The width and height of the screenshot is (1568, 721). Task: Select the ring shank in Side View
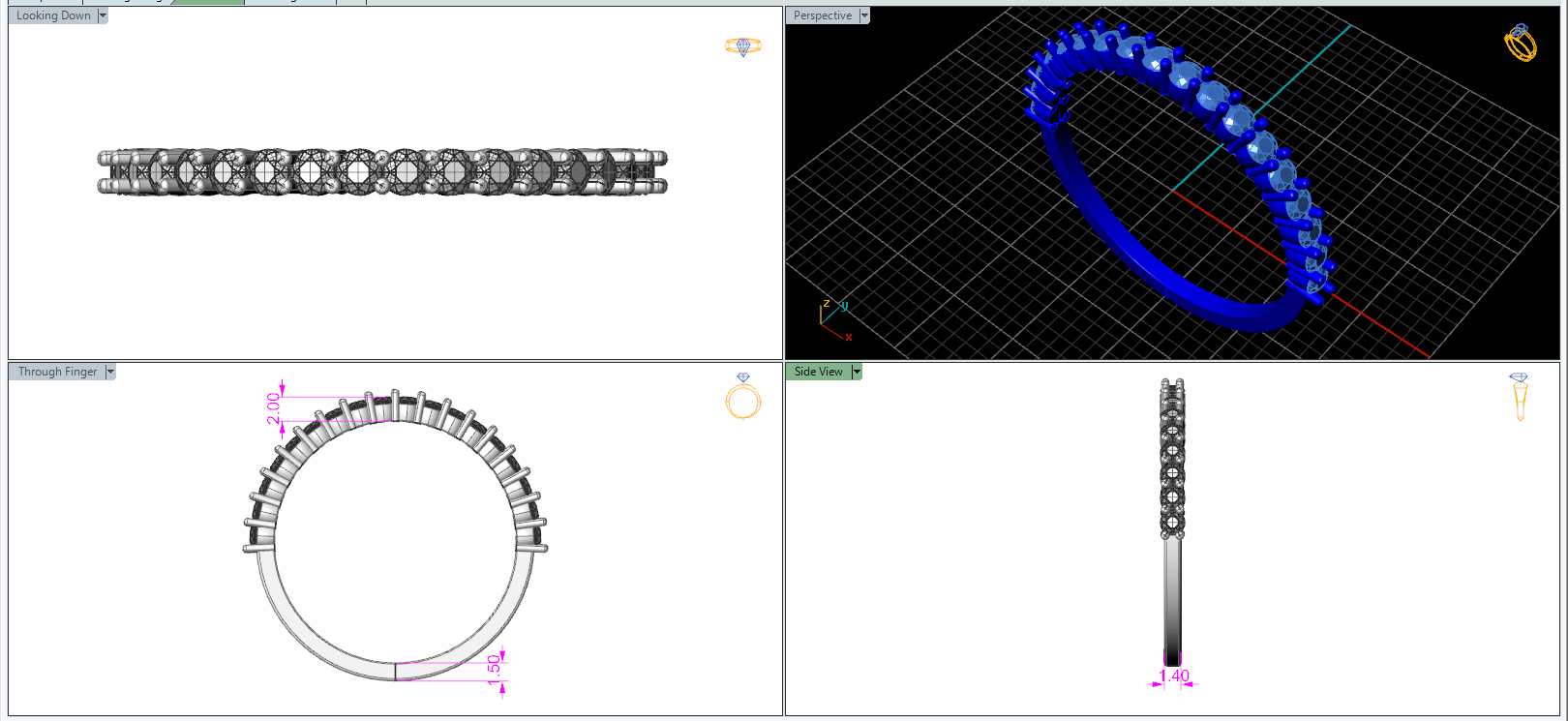click(1172, 600)
